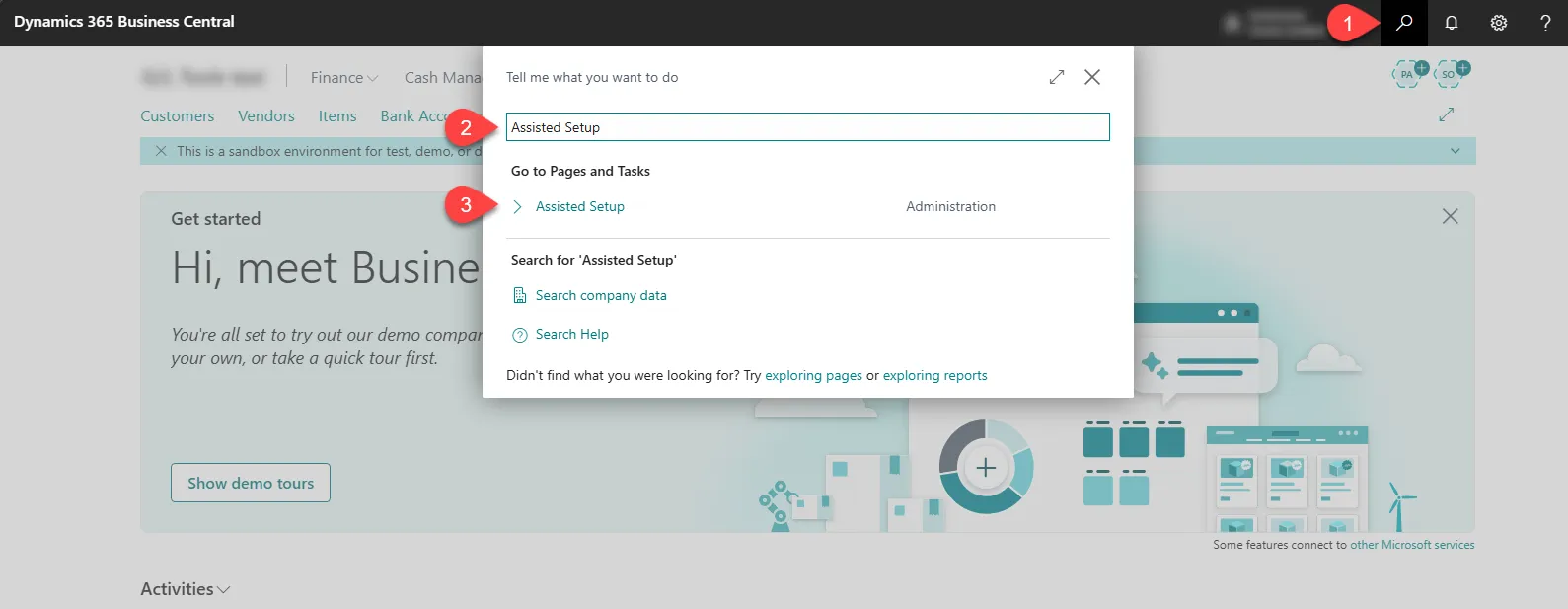Open the other Microsoft services link
The width and height of the screenshot is (1568, 609).
pos(1412,545)
